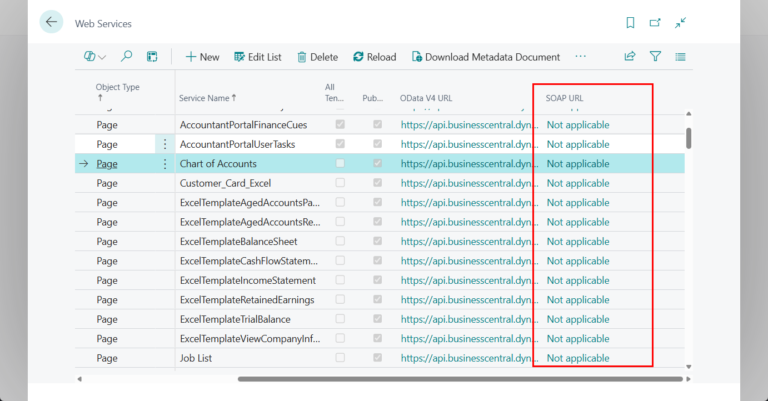This screenshot has height=401, width=768.
Task: Click the search magnifier icon
Action: pos(127,57)
